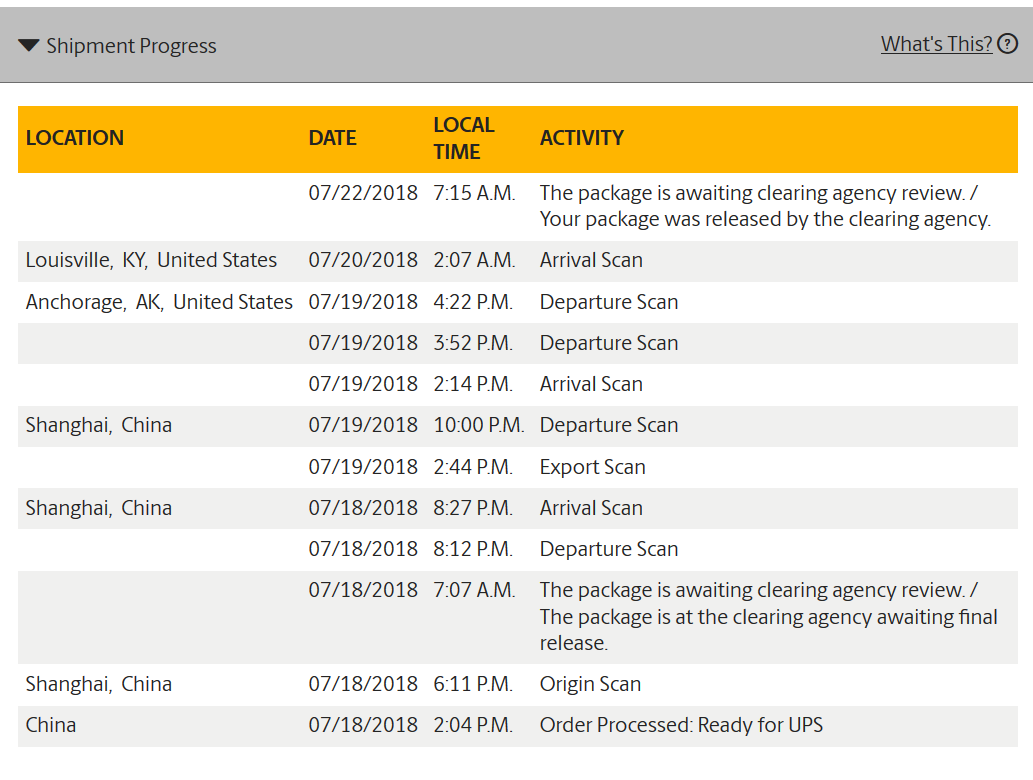Collapse the Shipment Progress triangle
This screenshot has width=1033, height=780.
(29, 45)
